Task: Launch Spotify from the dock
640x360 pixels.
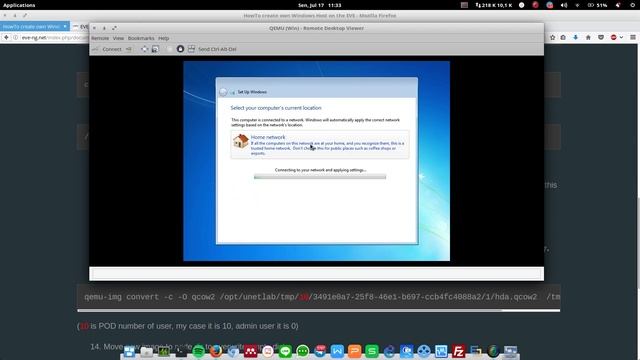Action: click(x=198, y=351)
